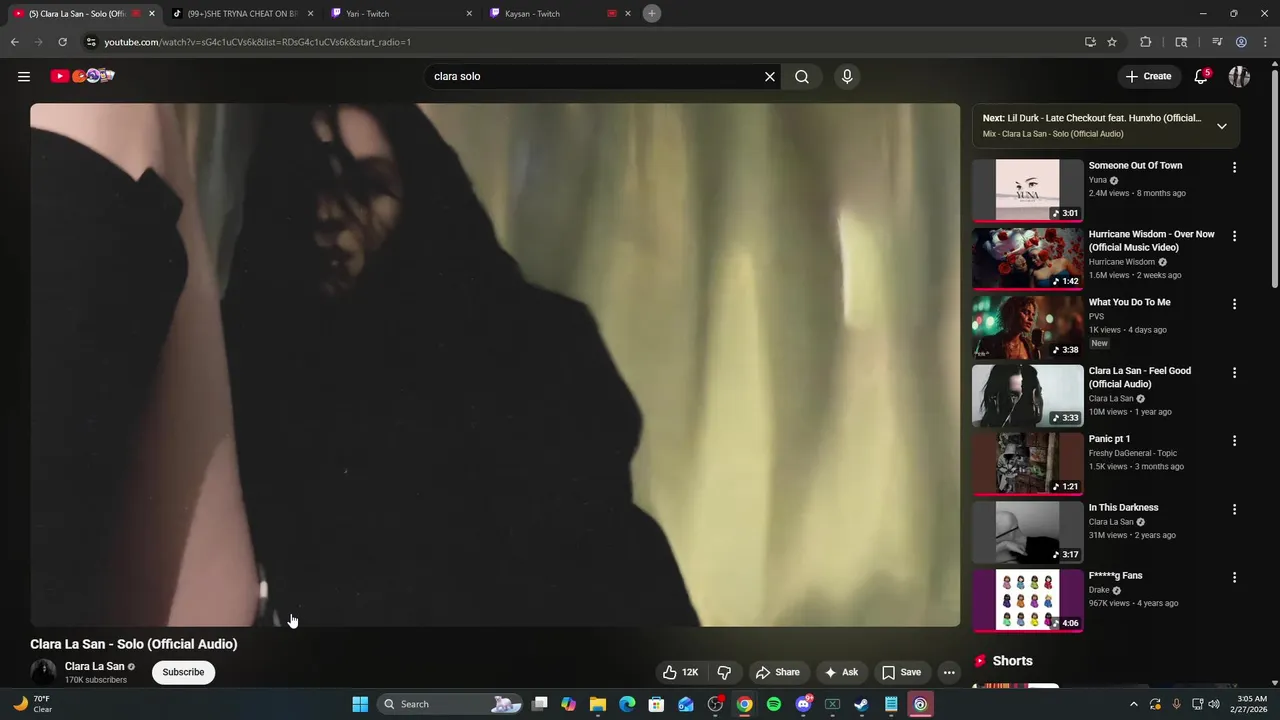This screenshot has height=720, width=1280.
Task: Open the 3:05 AM clock and date
Action: point(1252,704)
